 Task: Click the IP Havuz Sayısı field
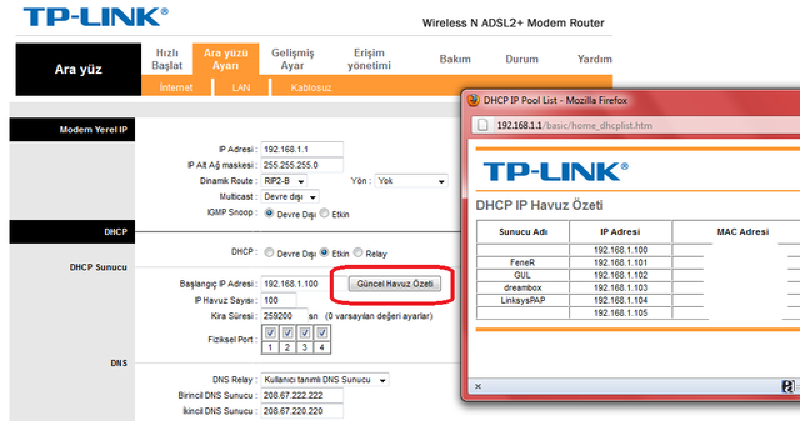[278, 300]
